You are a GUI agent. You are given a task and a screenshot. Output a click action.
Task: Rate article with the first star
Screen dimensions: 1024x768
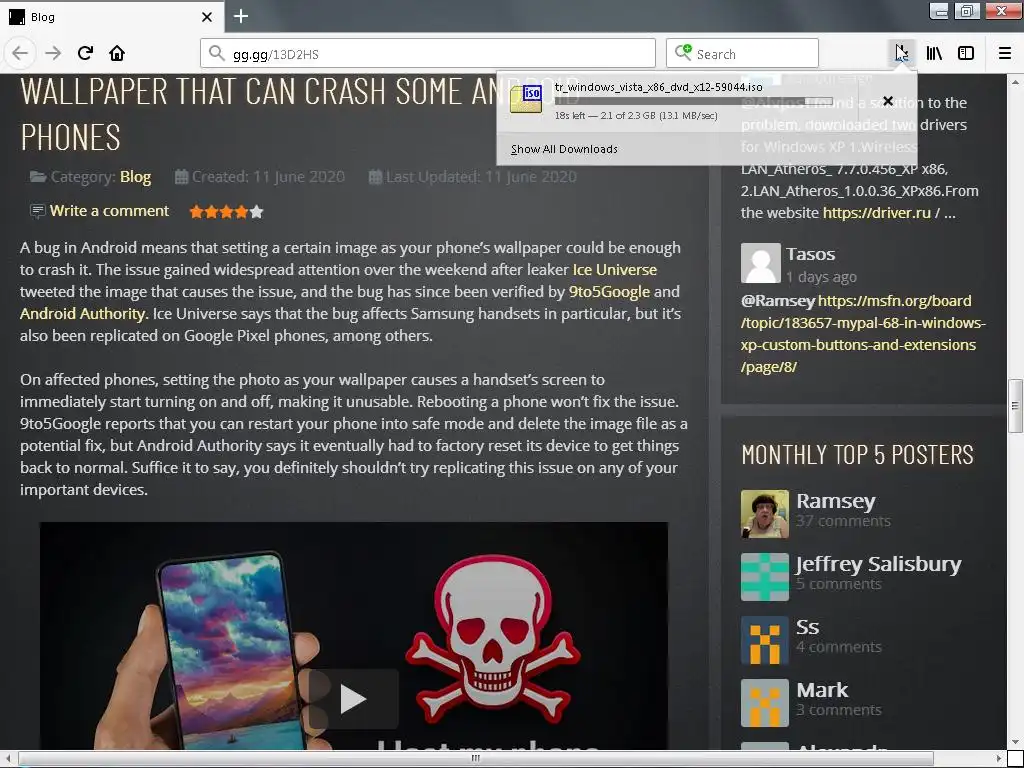[x=196, y=212]
